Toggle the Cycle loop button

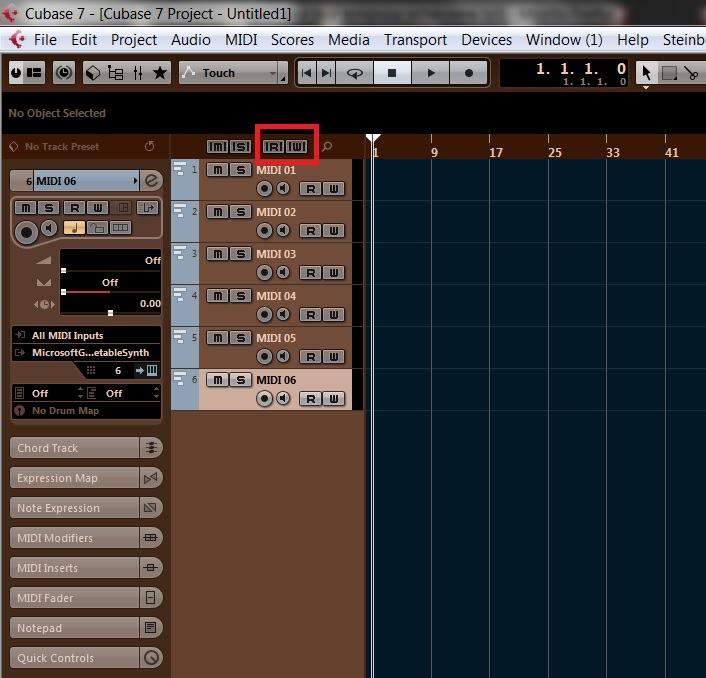(x=355, y=72)
